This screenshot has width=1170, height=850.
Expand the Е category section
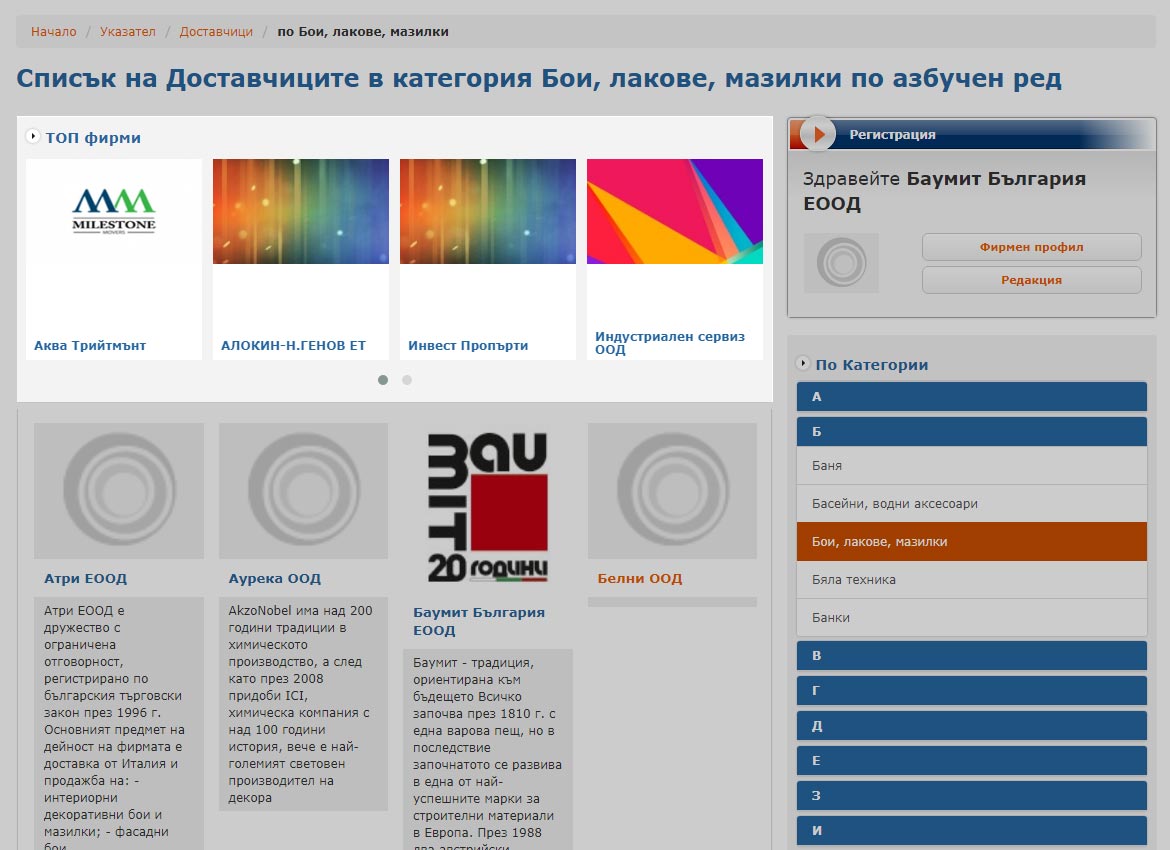coord(972,760)
